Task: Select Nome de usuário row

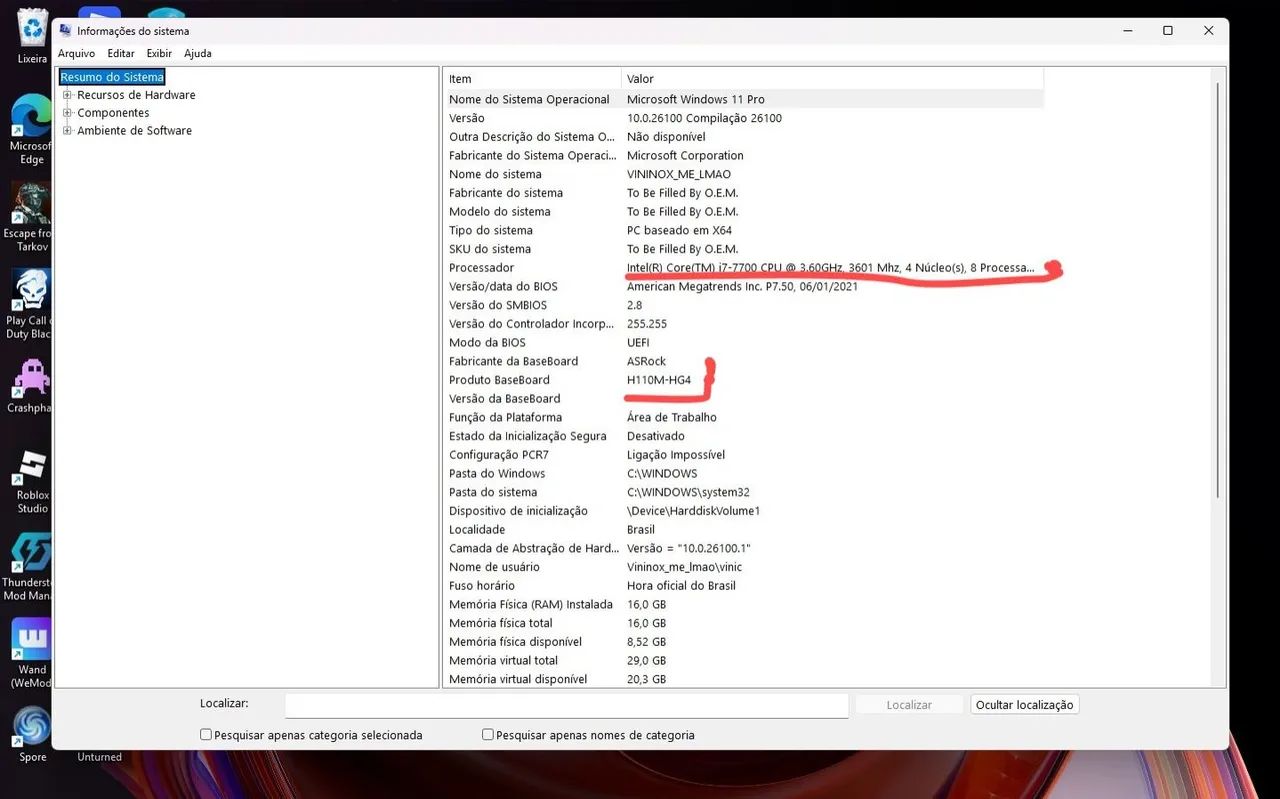Action: [x=744, y=567]
